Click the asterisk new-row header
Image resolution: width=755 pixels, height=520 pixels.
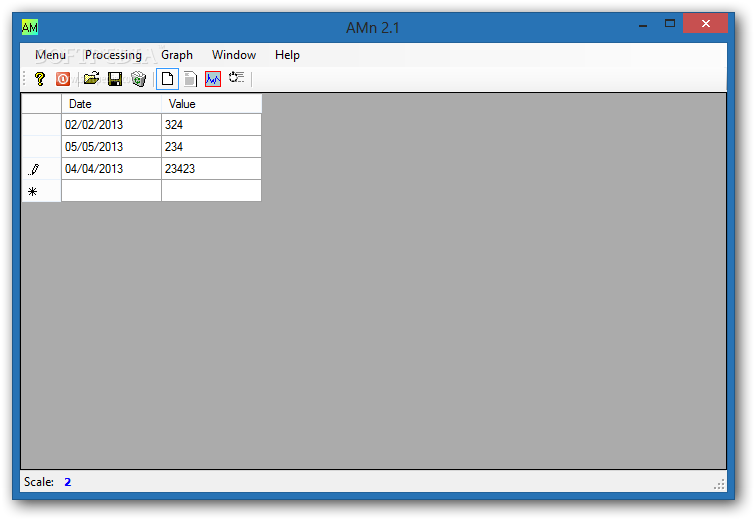tap(41, 191)
